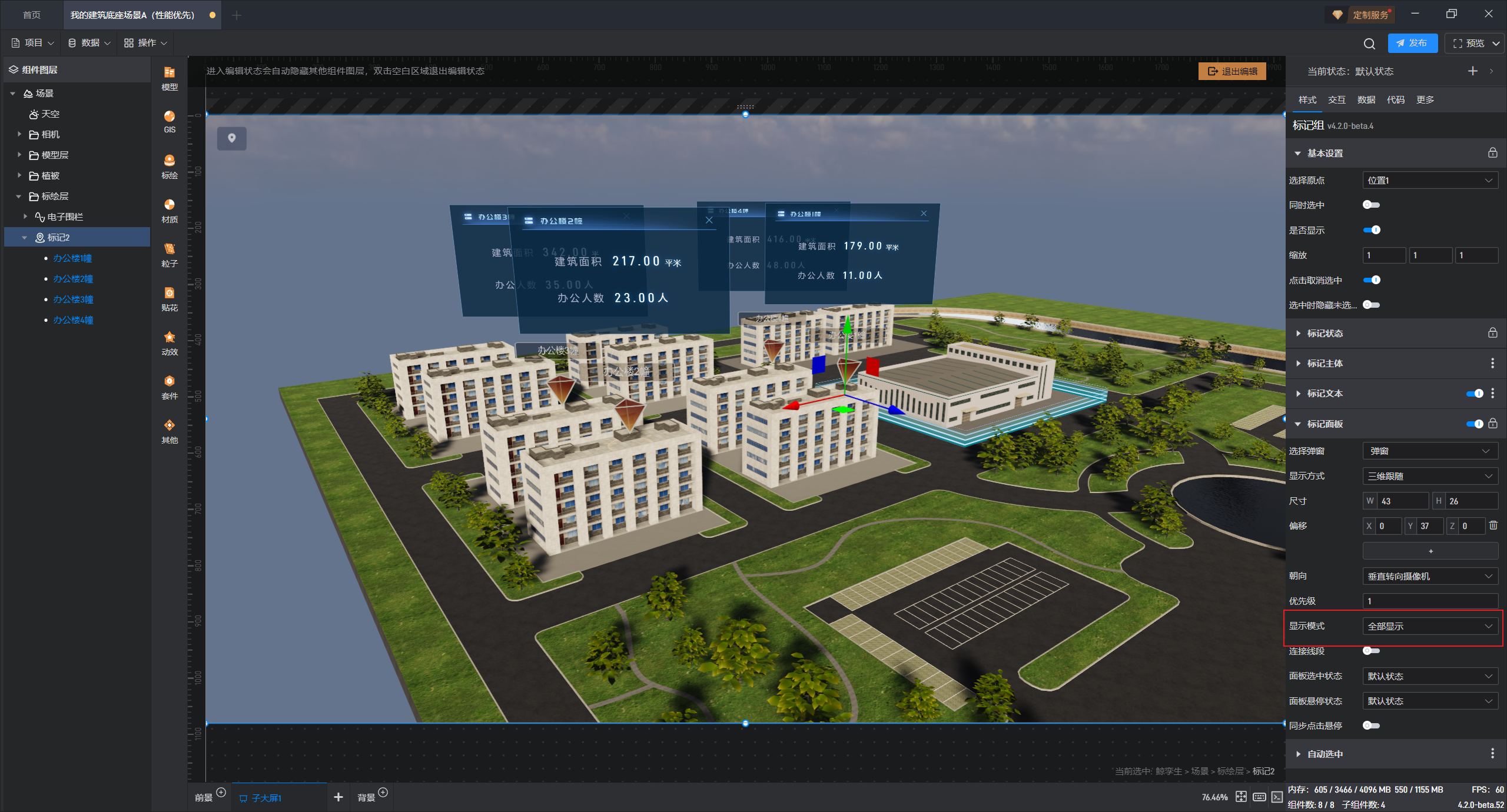Open the 数据 menu in toolbar
This screenshot has height=812, width=1507.
click(x=89, y=43)
